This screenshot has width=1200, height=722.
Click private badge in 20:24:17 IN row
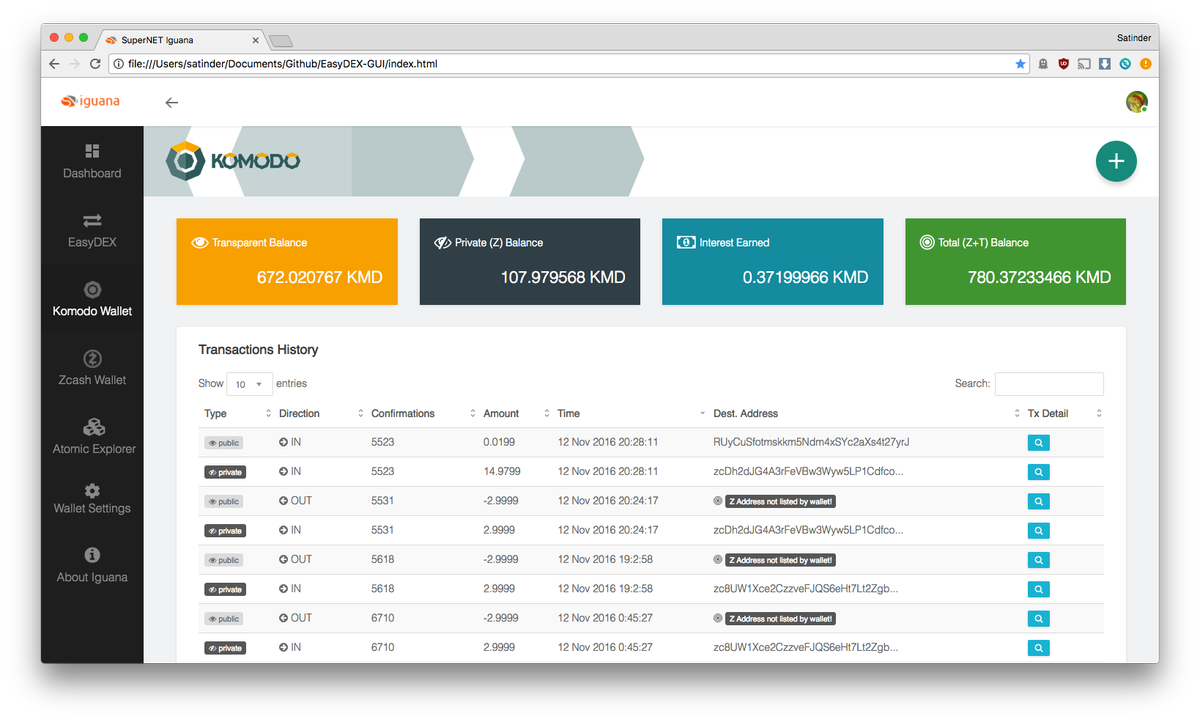[x=225, y=531]
